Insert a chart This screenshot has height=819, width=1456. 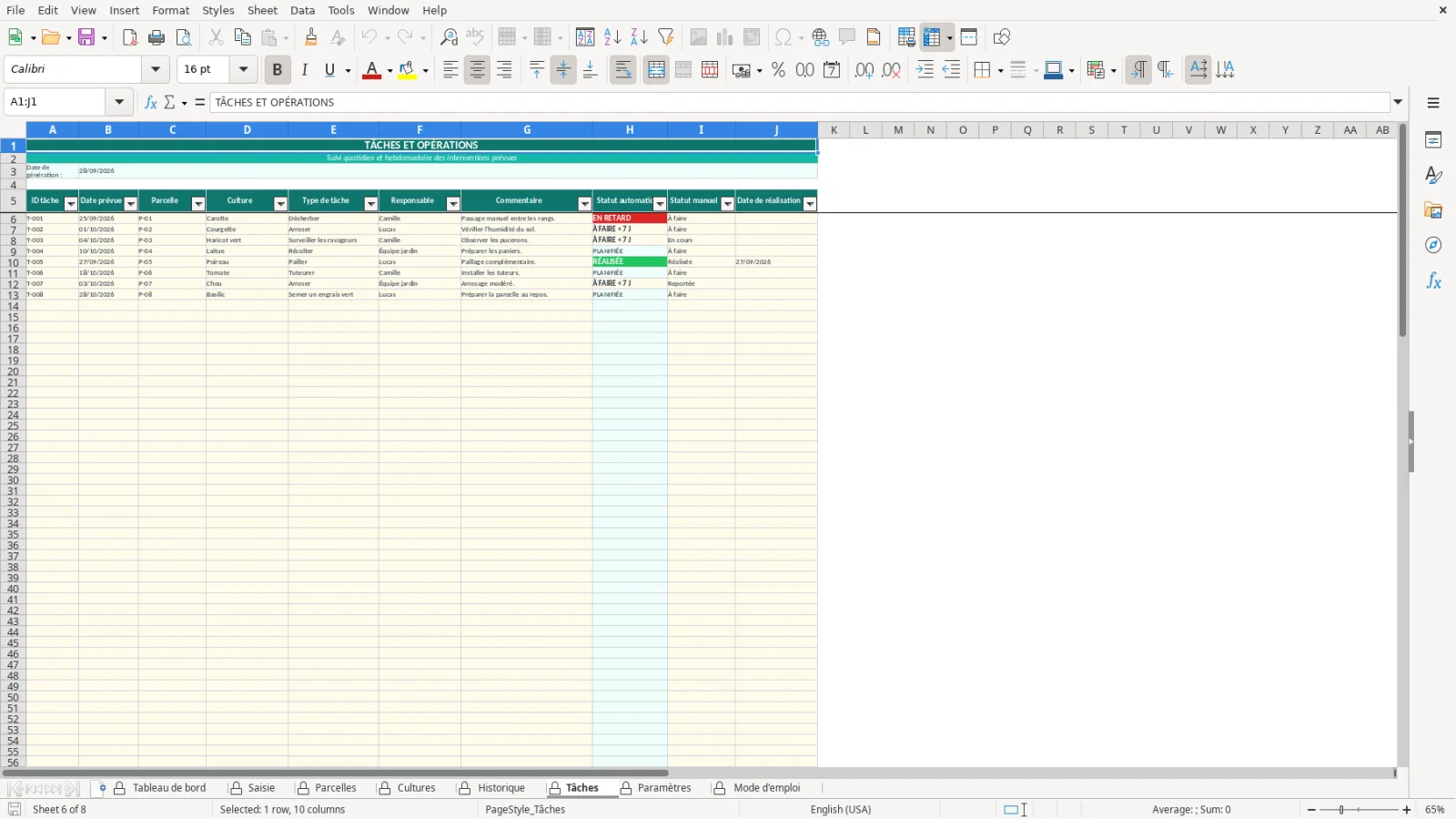[x=724, y=37]
